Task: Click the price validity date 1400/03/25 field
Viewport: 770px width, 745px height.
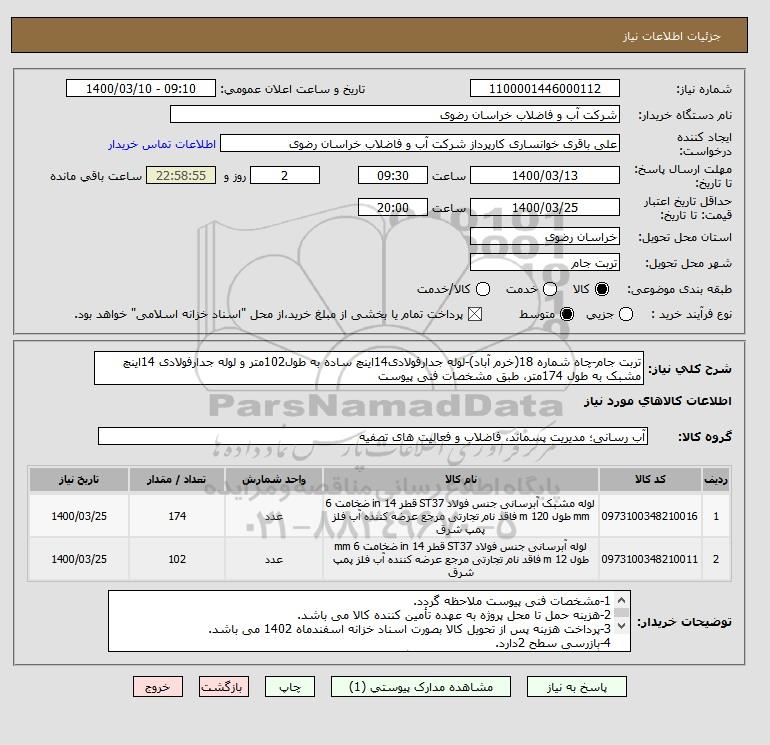Action: tap(545, 207)
